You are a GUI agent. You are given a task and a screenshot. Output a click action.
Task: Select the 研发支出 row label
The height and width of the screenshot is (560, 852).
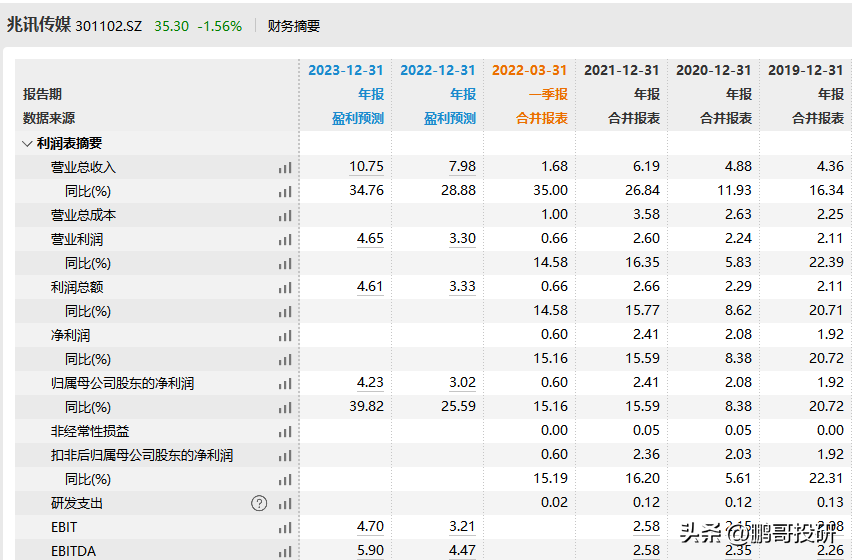[x=77, y=504]
